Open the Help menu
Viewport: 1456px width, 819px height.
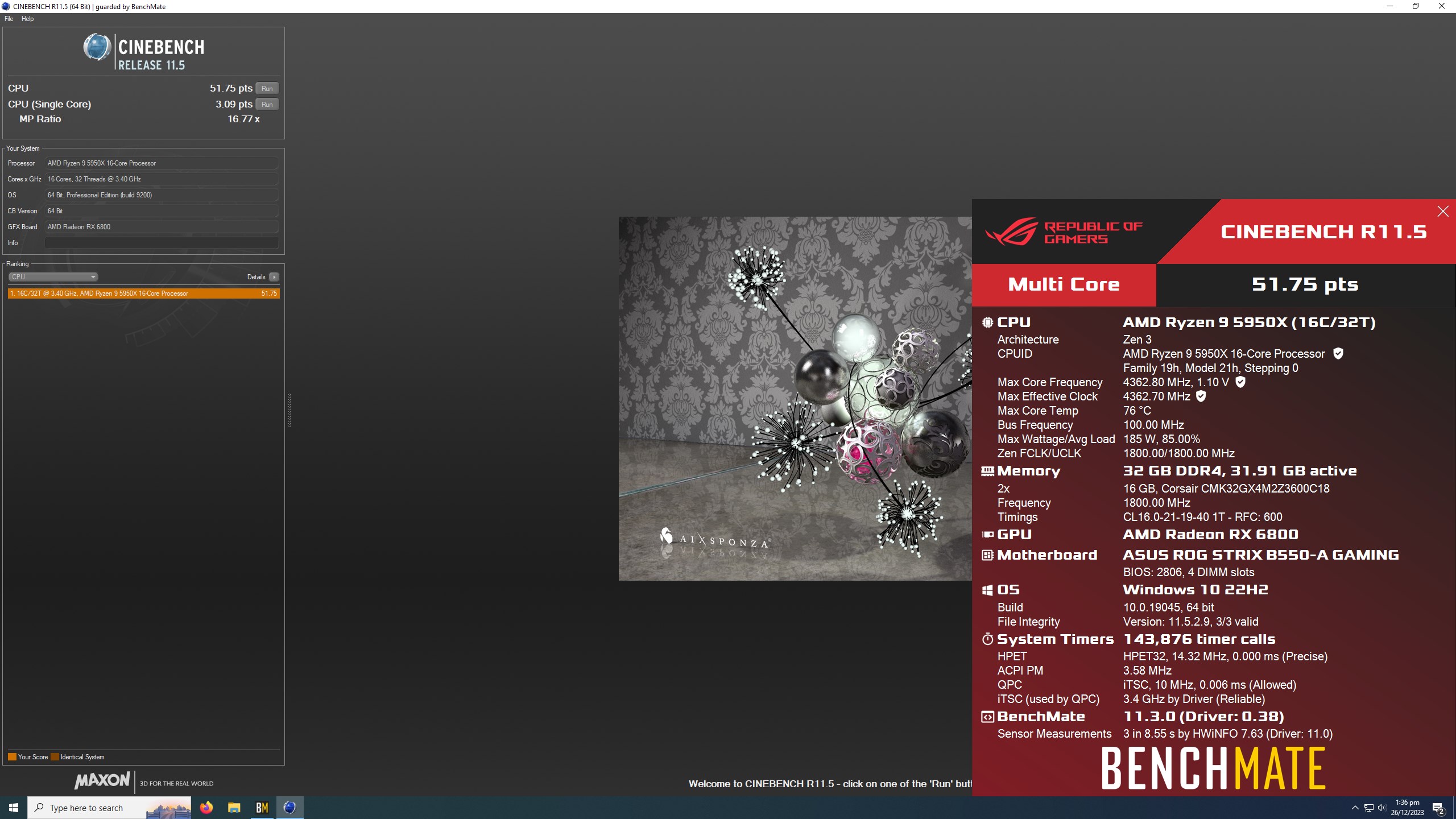click(27, 19)
